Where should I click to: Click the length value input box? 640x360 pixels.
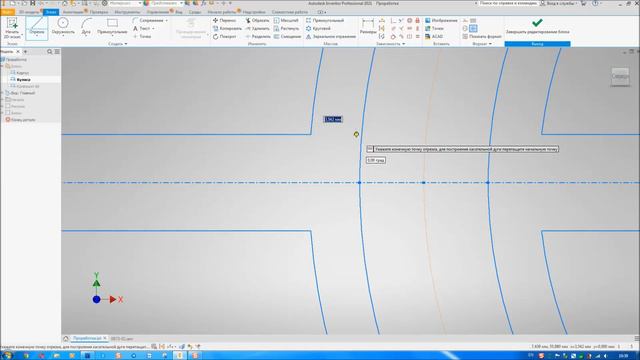(x=333, y=119)
